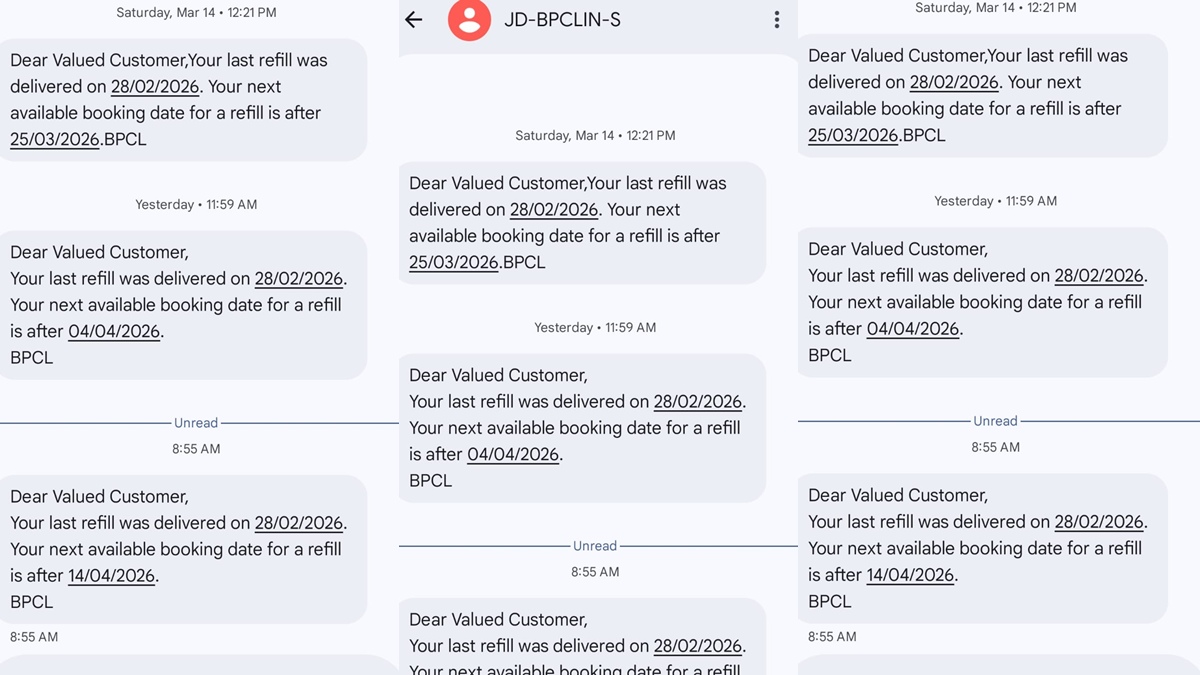Viewport: 1200px width, 675px height.
Task: Open 04/04/2026 date link in left screenshot
Action: coord(114,332)
